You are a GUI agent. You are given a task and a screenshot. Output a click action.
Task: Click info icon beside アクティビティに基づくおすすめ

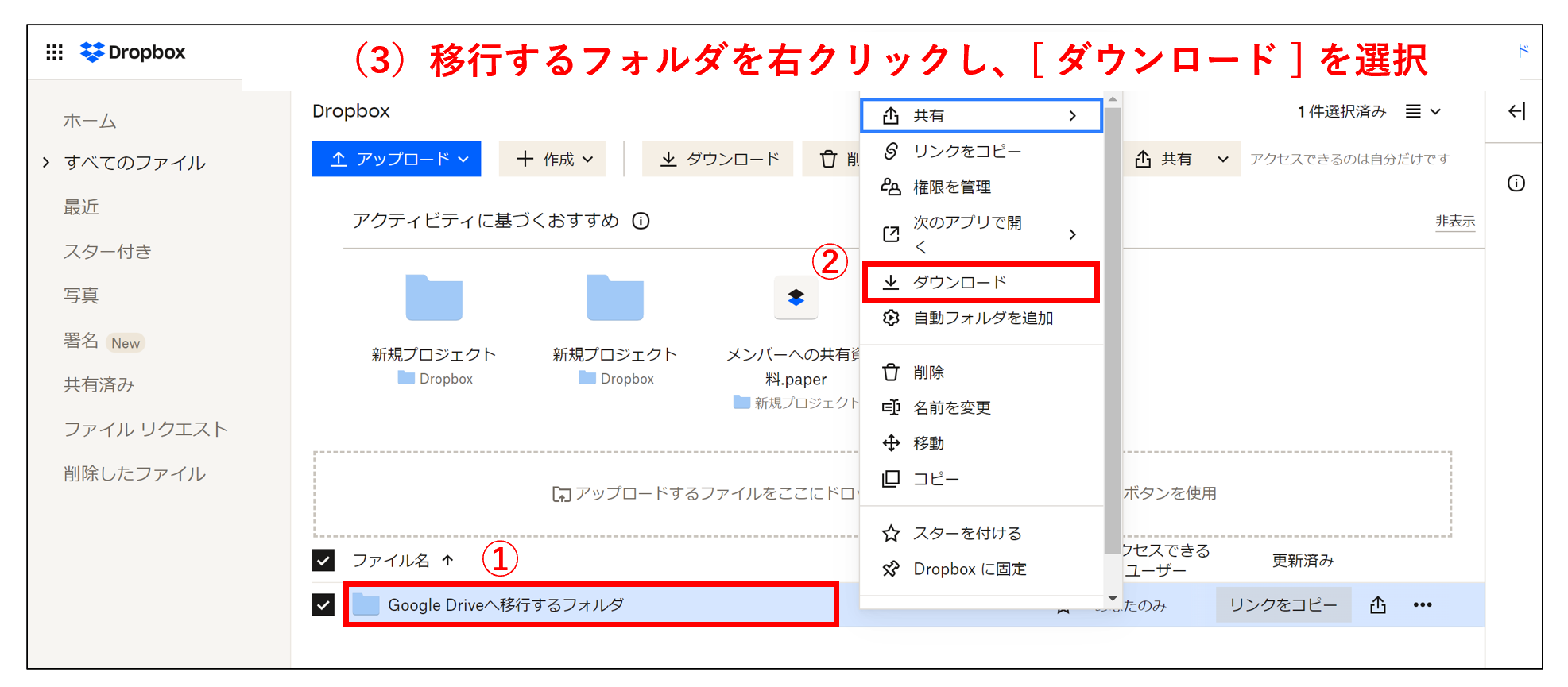pyautogui.click(x=641, y=221)
